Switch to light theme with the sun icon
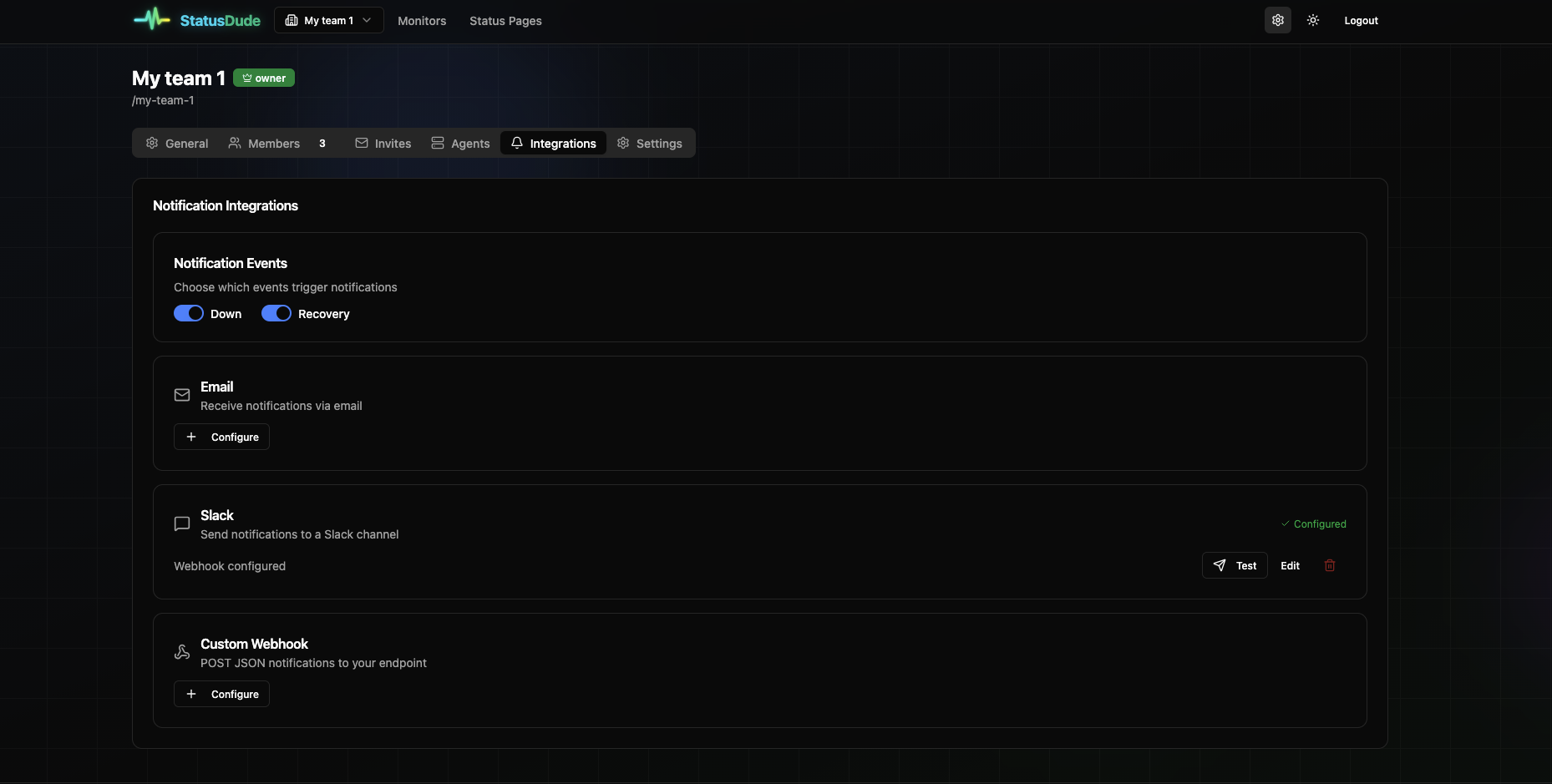1552x784 pixels. pos(1312,20)
